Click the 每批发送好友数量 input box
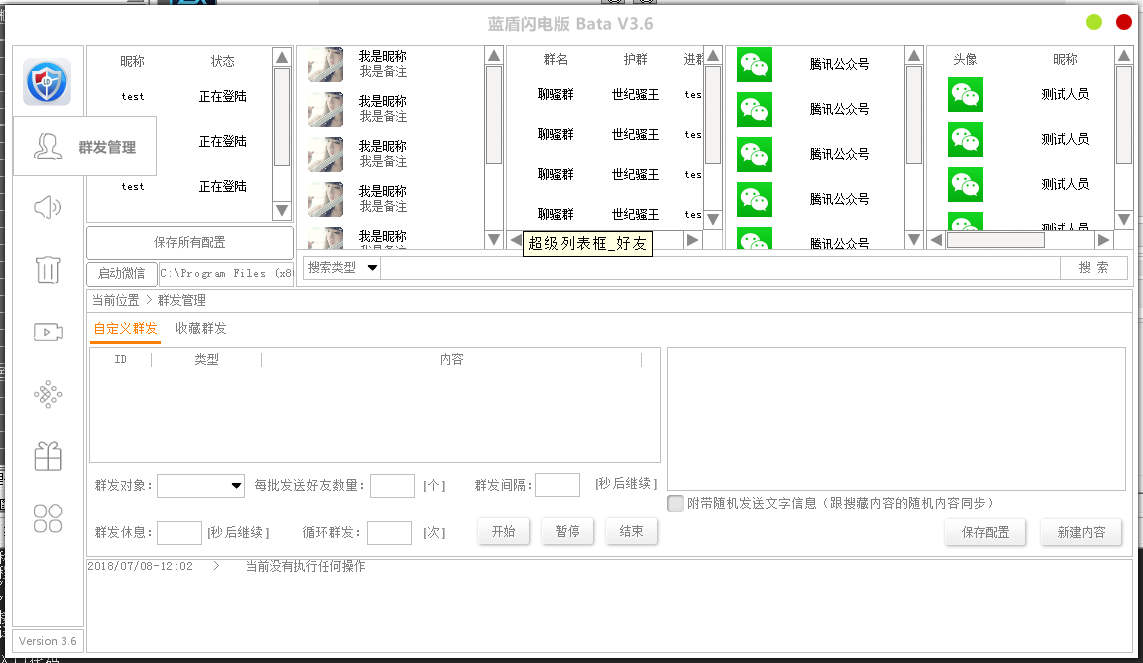This screenshot has width=1143, height=663. pos(392,485)
